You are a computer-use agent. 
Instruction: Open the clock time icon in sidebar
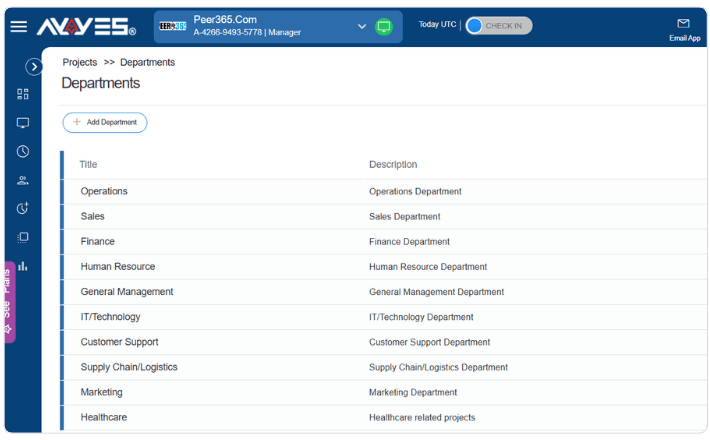(23, 151)
